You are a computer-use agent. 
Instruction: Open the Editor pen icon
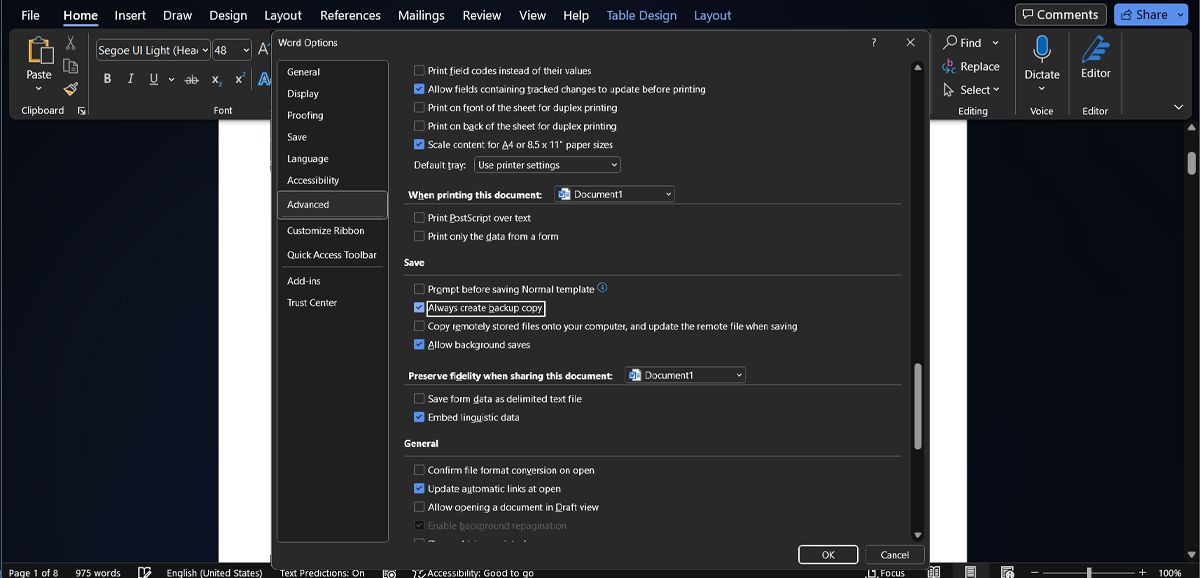tap(1095, 48)
